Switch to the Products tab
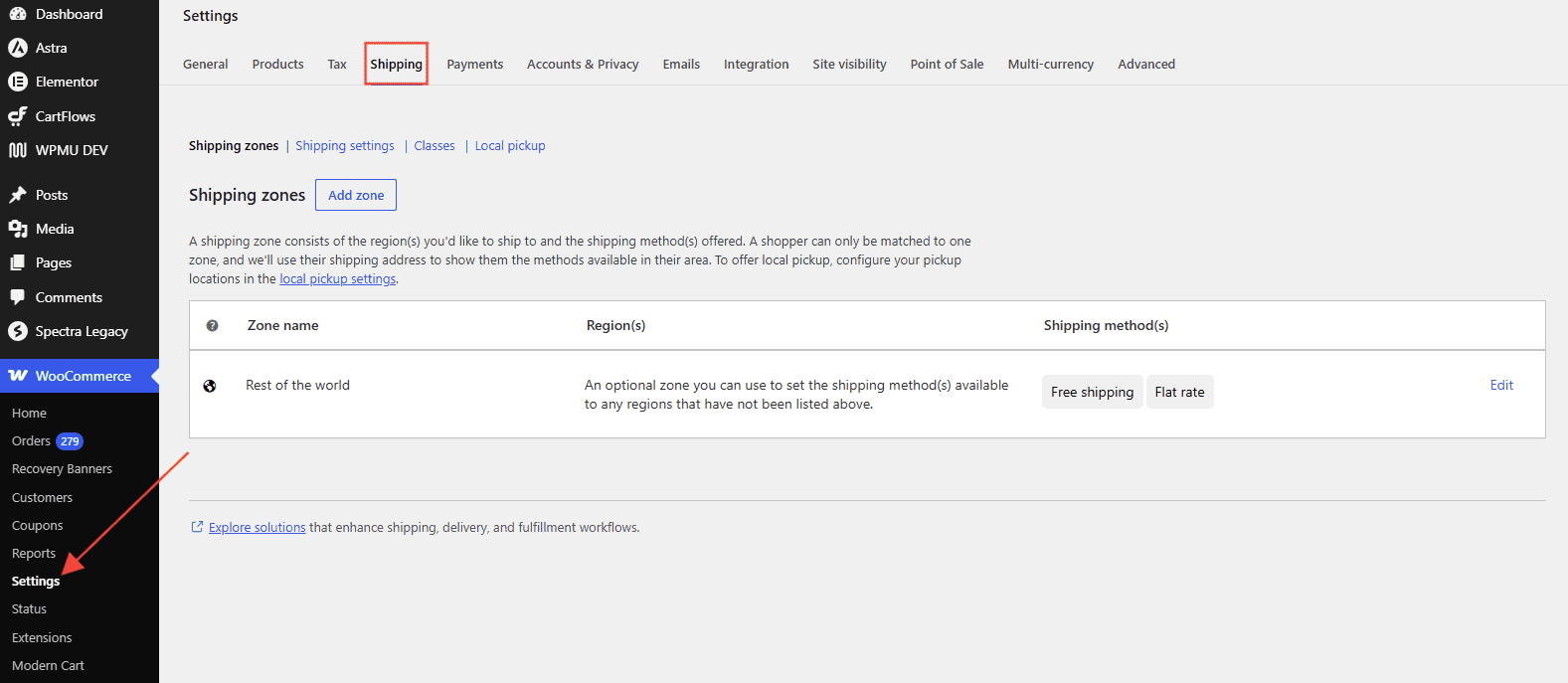Image resolution: width=1568 pixels, height=683 pixels. point(278,64)
